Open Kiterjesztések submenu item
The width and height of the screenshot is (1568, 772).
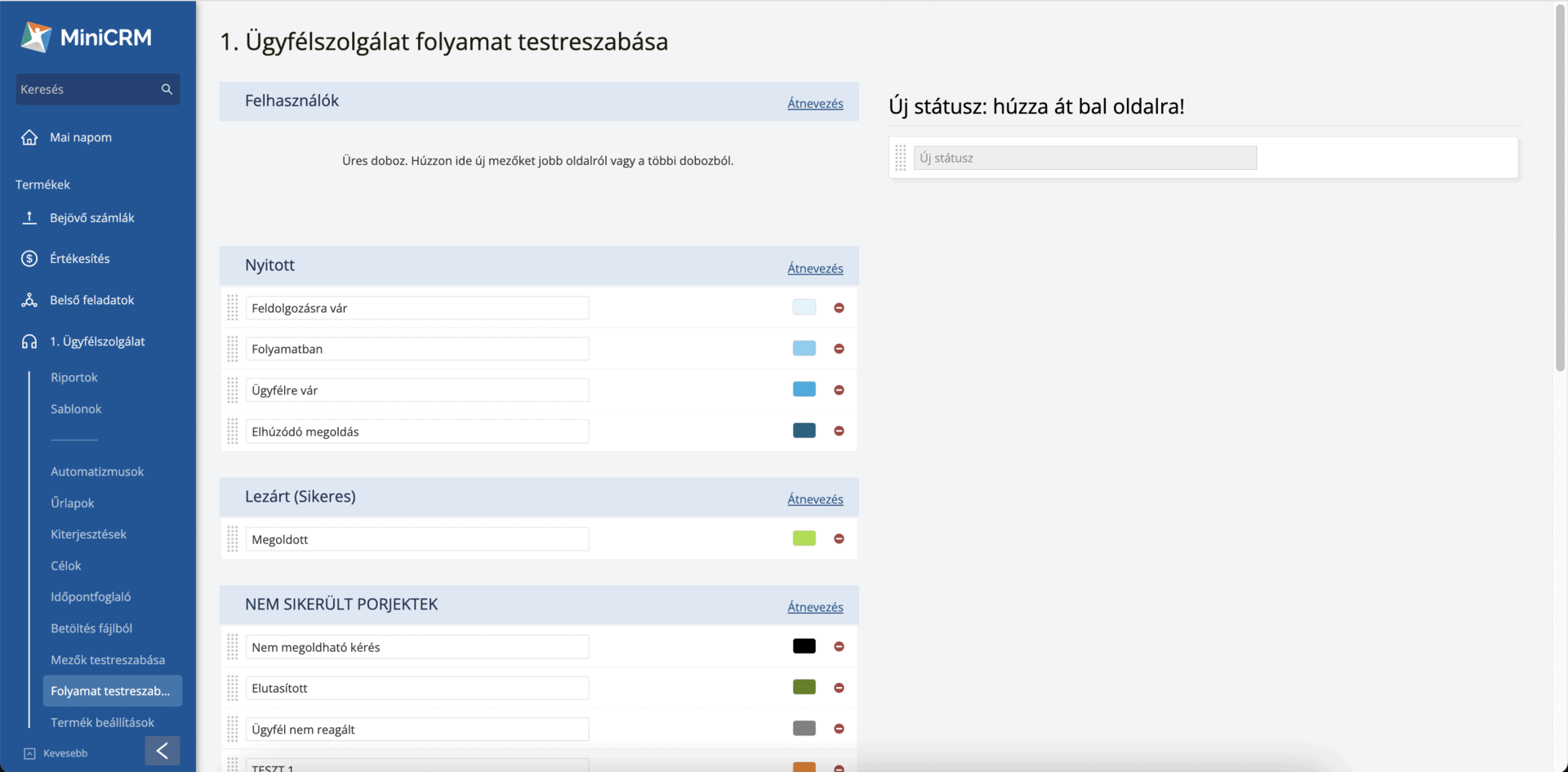click(x=88, y=534)
